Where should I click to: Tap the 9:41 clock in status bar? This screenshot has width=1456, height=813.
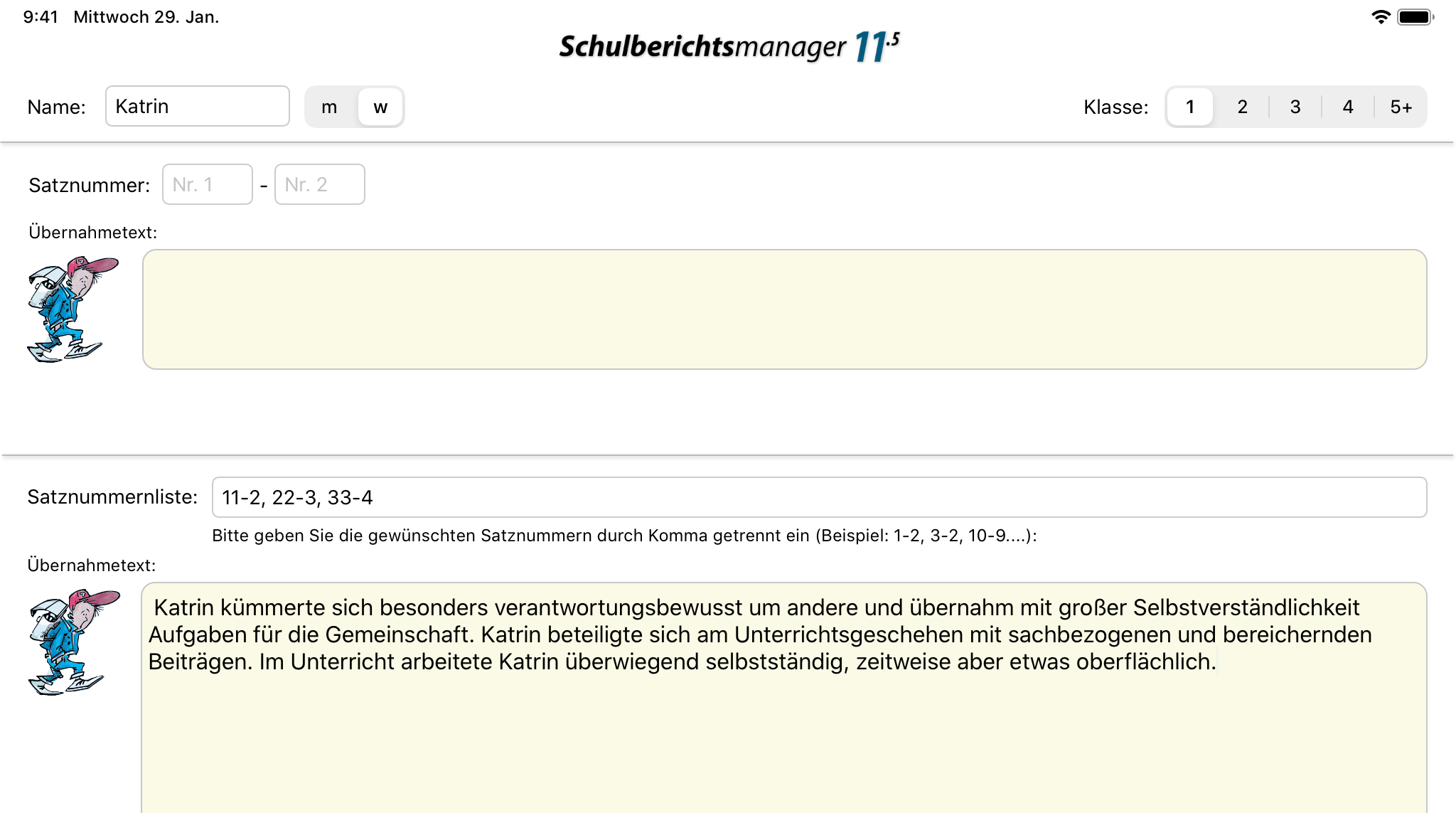(x=41, y=17)
